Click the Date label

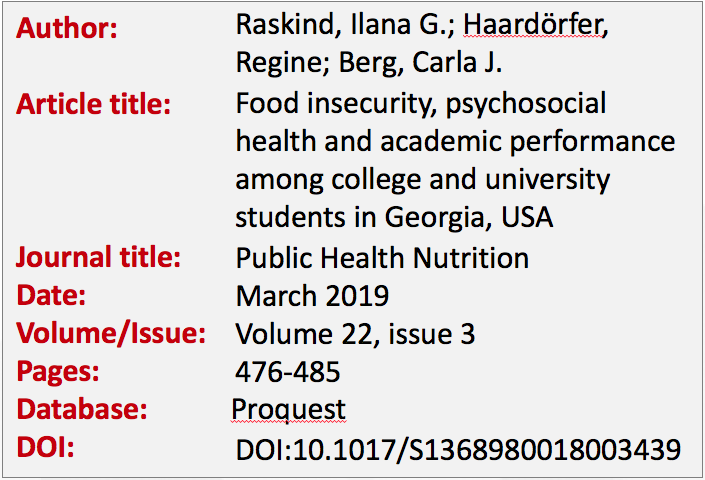point(51,295)
